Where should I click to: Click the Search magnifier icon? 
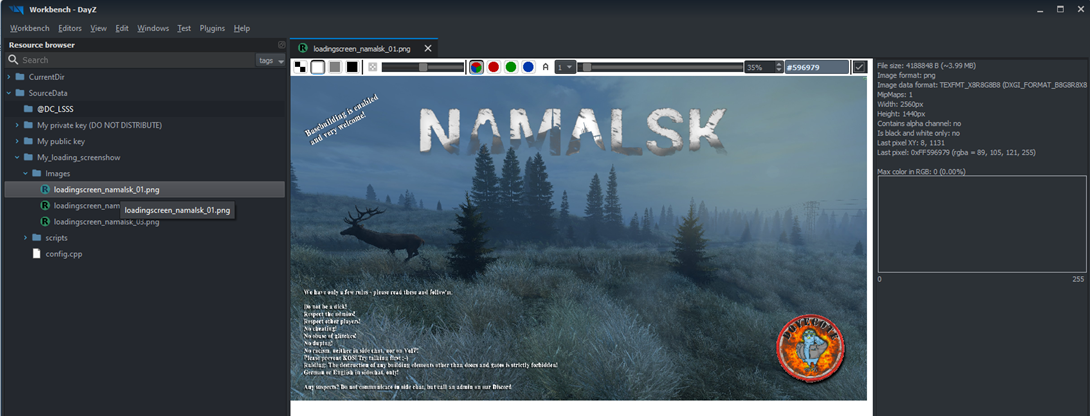(x=12, y=61)
